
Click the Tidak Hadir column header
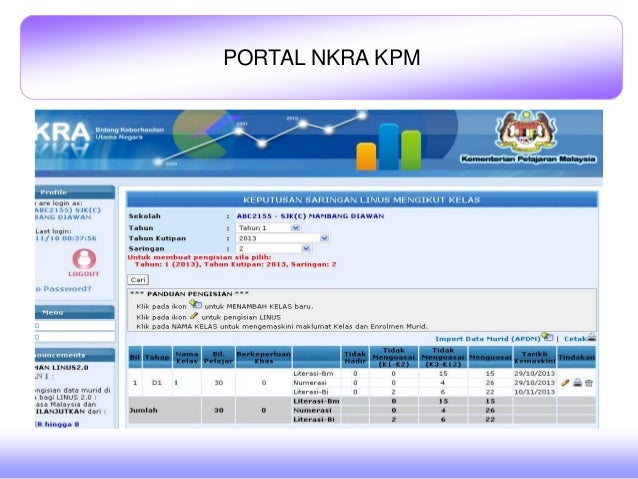pyautogui.click(x=355, y=357)
